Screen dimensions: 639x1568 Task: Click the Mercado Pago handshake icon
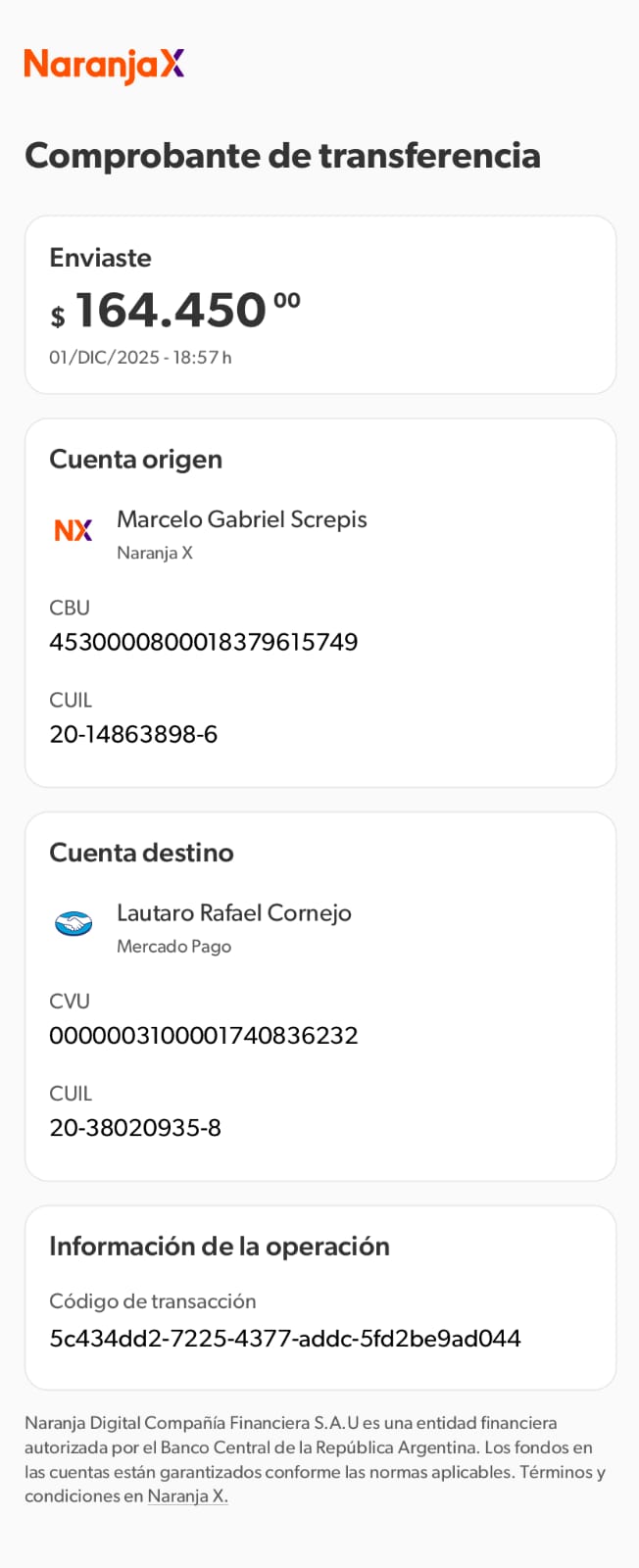point(74,923)
